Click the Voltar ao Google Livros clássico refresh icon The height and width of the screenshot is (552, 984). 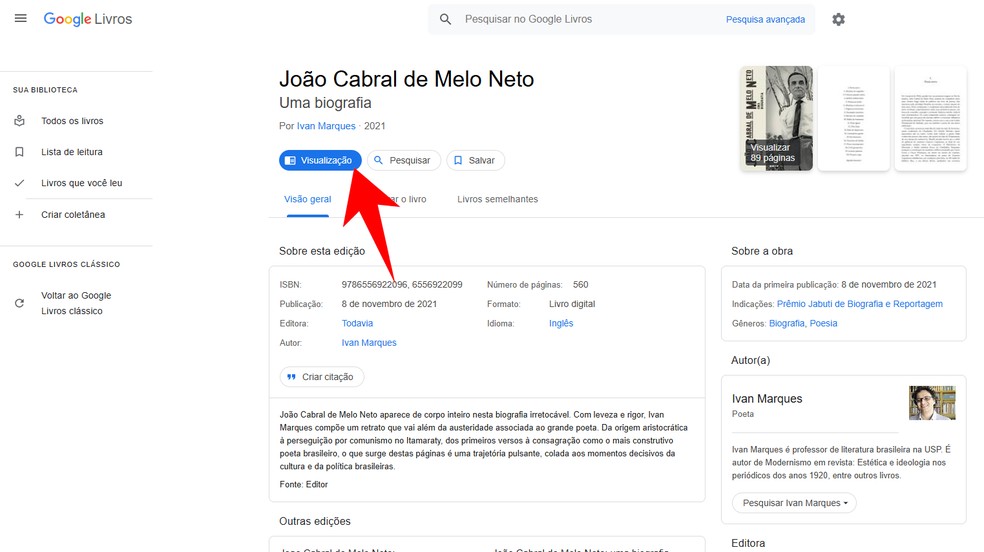click(19, 303)
